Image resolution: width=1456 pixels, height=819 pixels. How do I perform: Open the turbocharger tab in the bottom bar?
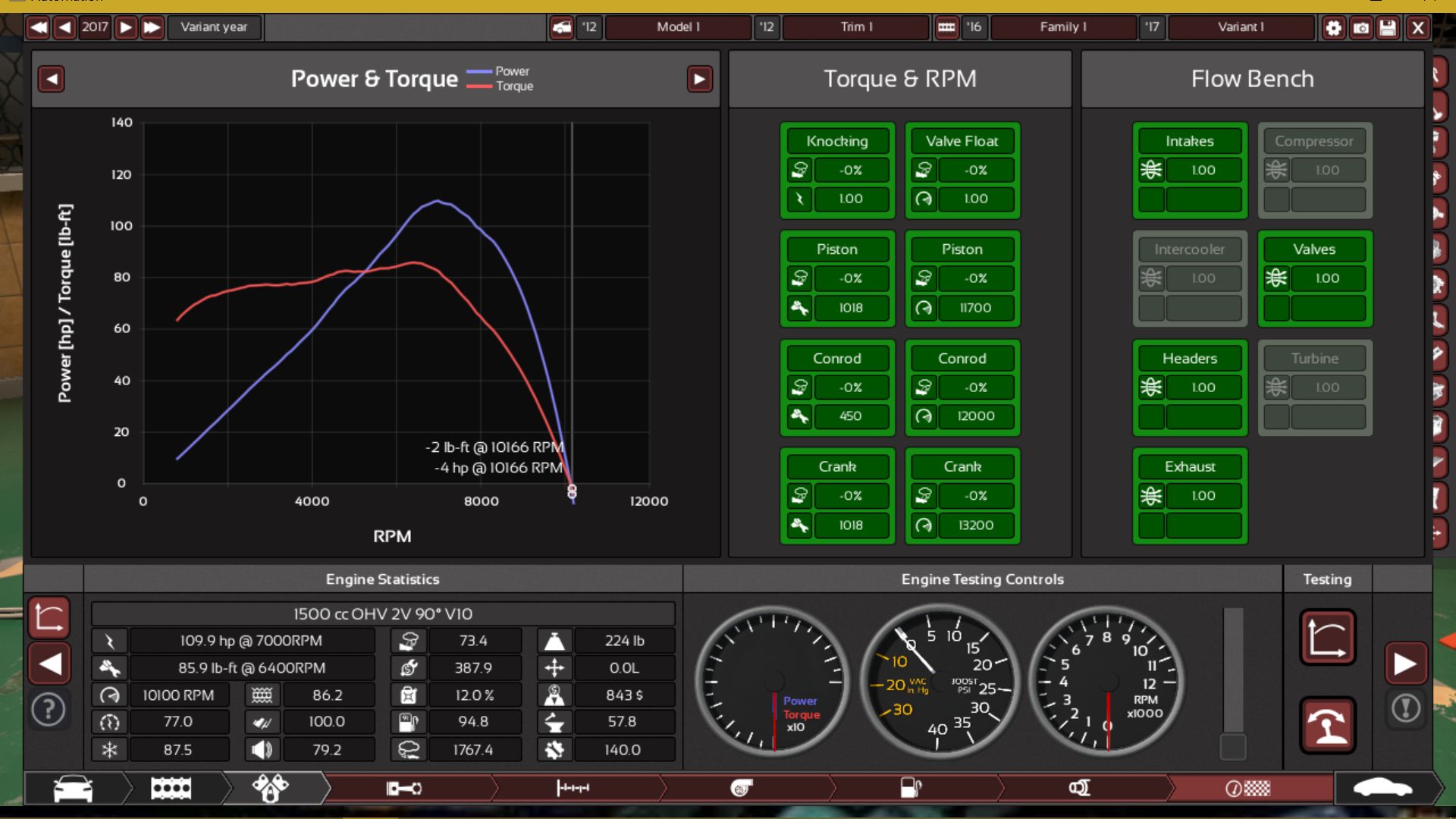(x=741, y=789)
